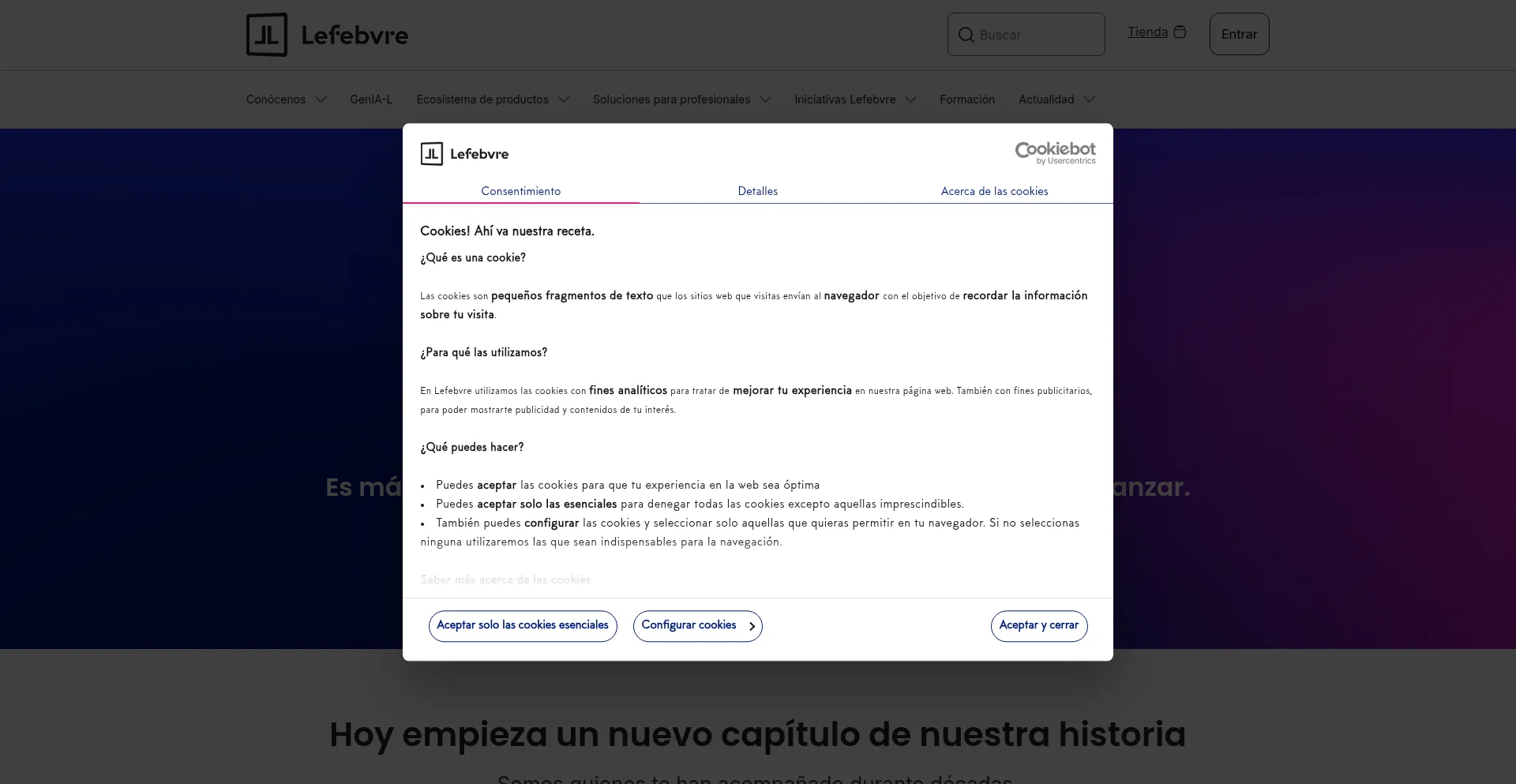Open the Tienda store link
This screenshot has height=784, width=1516.
pos(1147,32)
